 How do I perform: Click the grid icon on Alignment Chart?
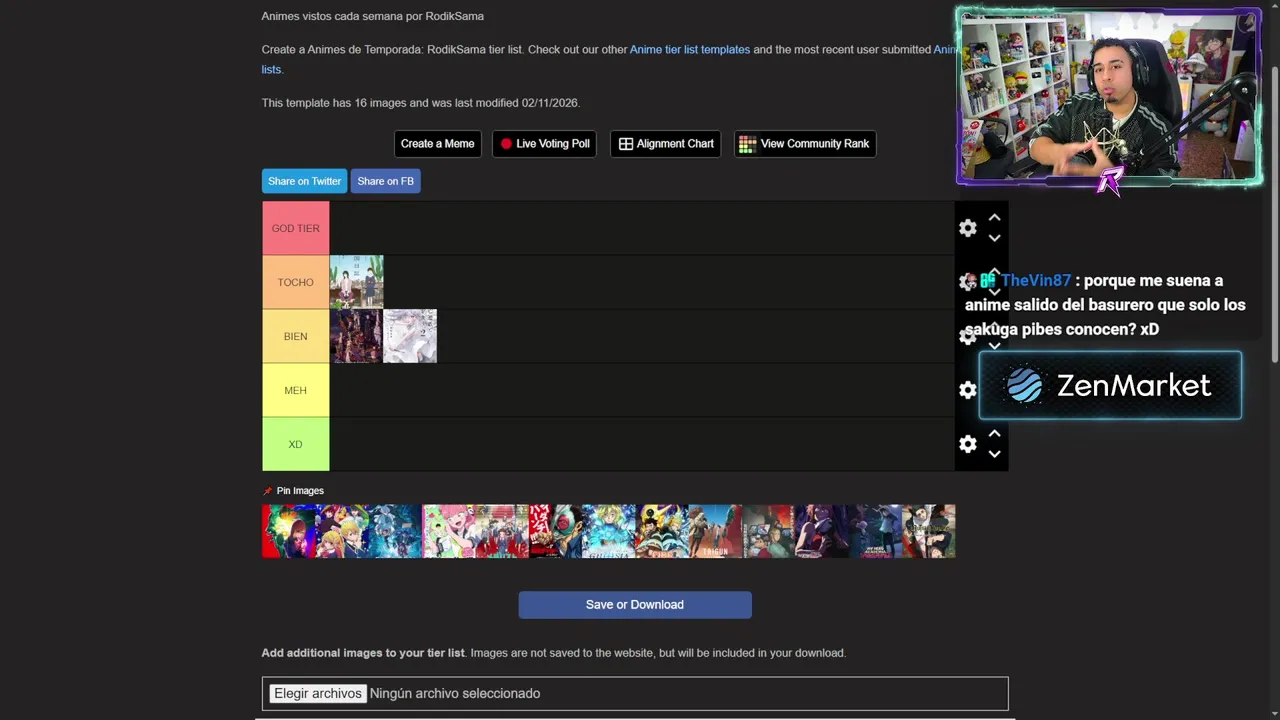626,144
